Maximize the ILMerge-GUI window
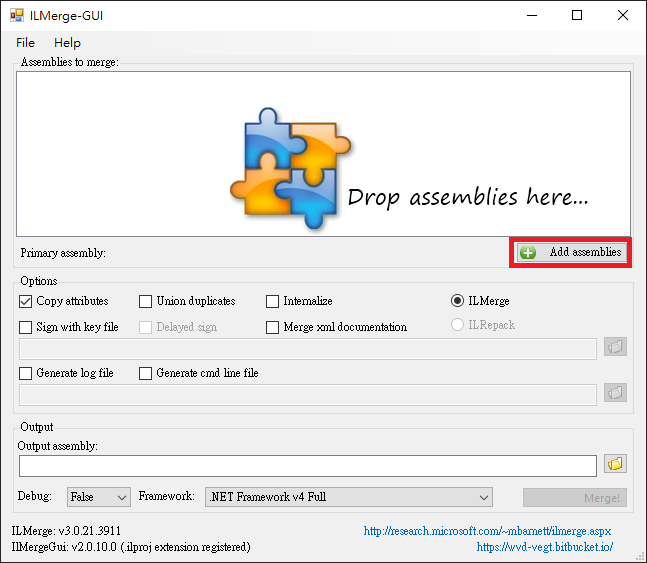This screenshot has width=647, height=563. pos(577,15)
